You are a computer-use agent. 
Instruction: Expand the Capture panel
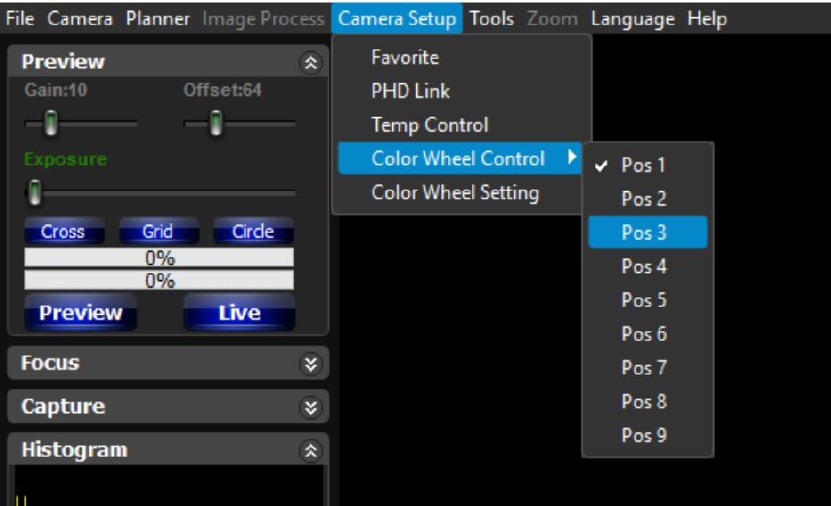(x=311, y=407)
